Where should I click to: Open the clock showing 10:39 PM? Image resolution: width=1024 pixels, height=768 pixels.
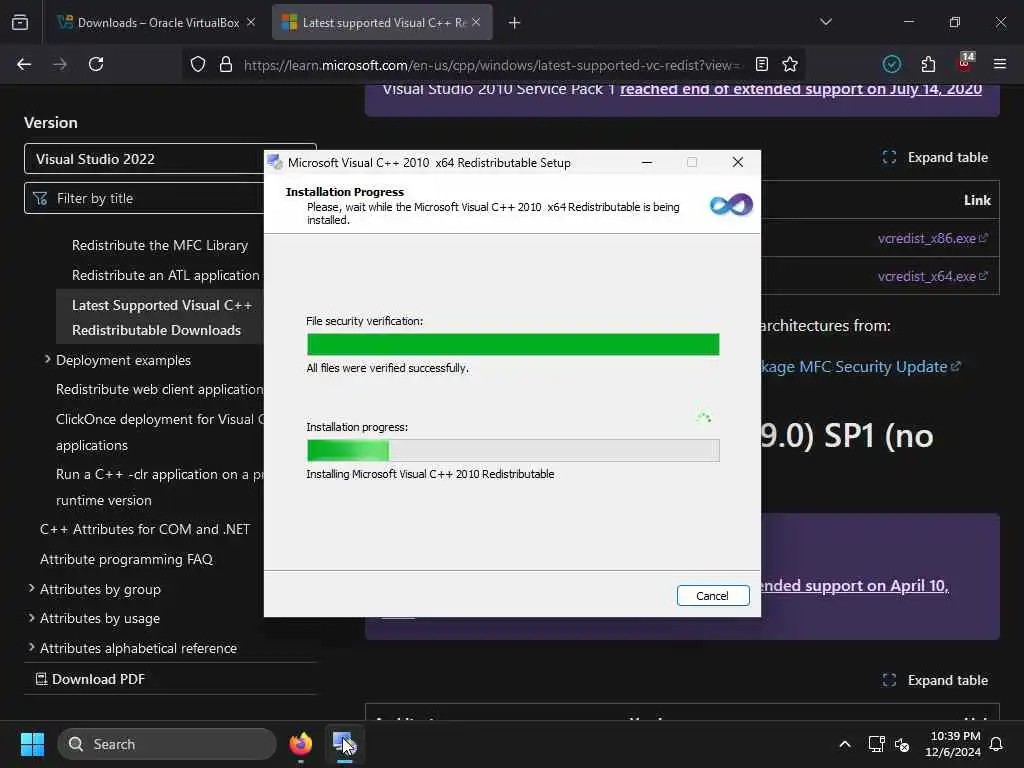tap(953, 744)
